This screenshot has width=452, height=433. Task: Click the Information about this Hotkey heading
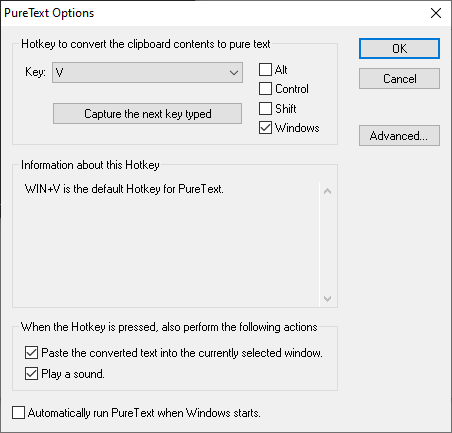pos(90,165)
